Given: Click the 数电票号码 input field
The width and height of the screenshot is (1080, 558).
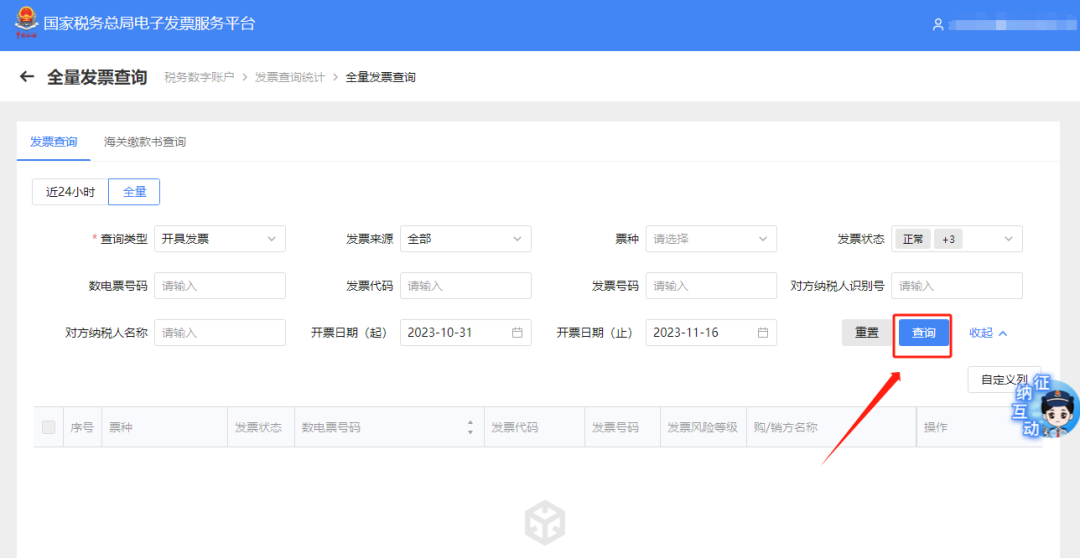Looking at the screenshot, I should coord(219,286).
